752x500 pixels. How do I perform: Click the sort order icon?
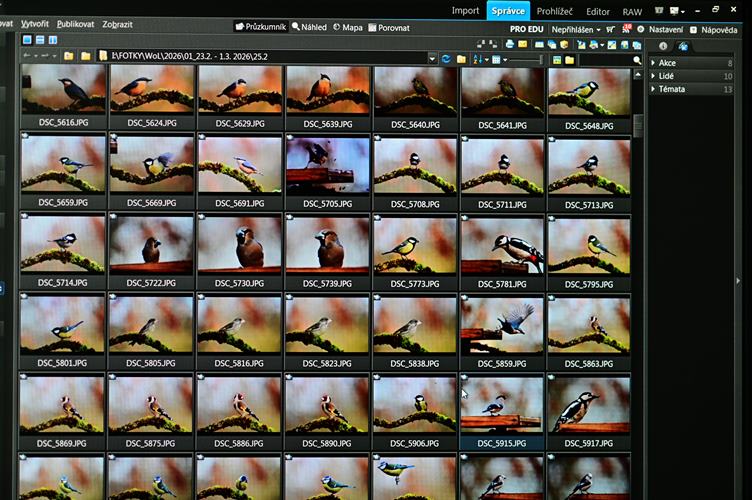477,59
